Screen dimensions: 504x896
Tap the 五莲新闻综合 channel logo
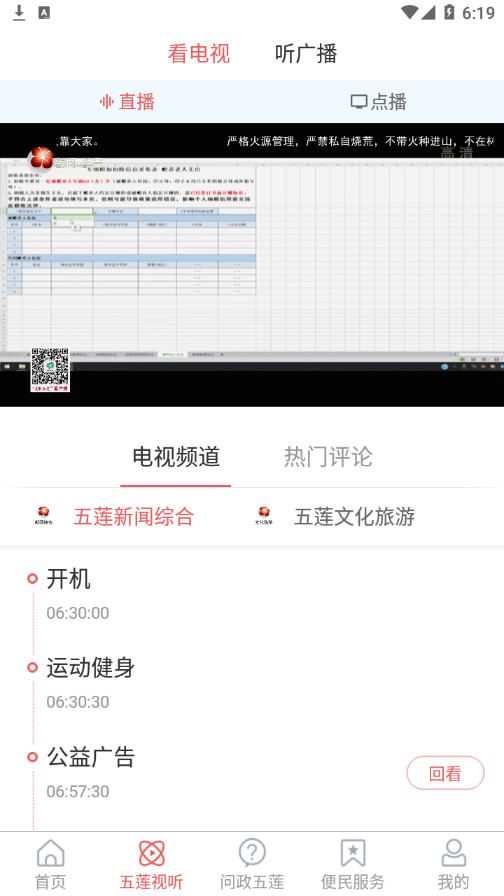coord(43,515)
